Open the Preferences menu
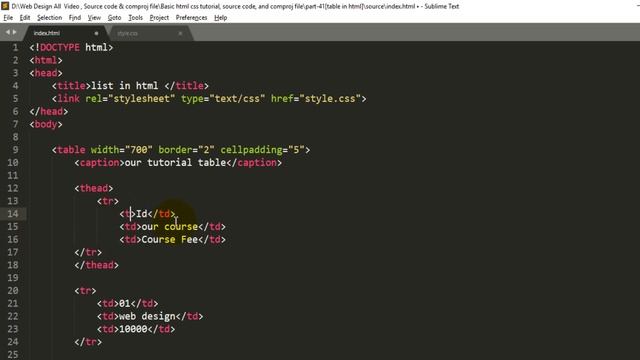This screenshot has width=640, height=360. [x=191, y=18]
